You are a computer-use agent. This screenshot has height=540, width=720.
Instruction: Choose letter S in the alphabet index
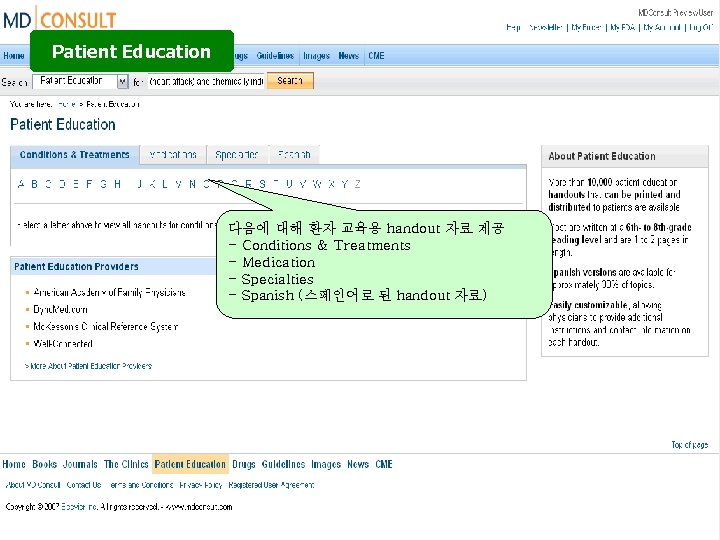coord(262,185)
